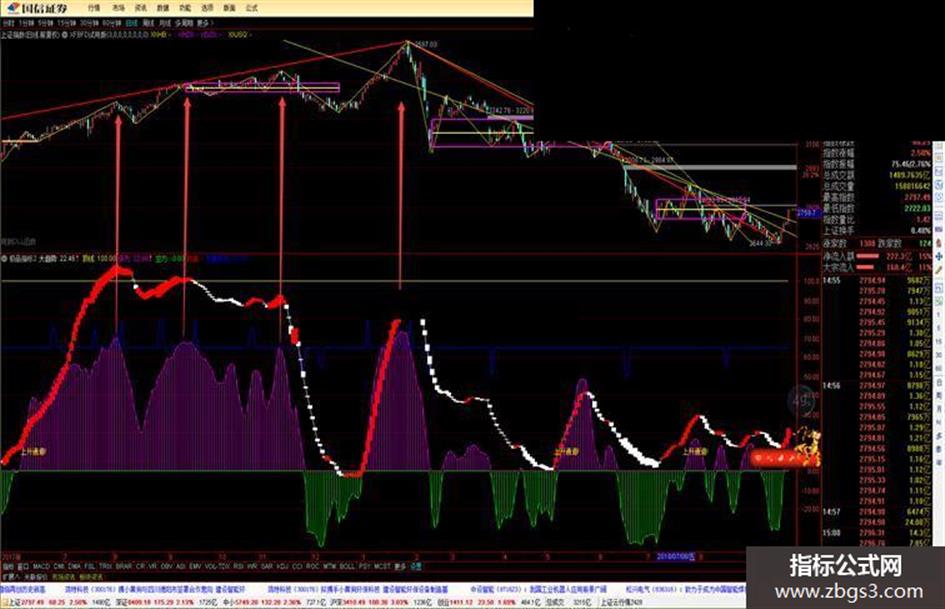
Task: Open the 公式 menu
Action: pos(251,8)
